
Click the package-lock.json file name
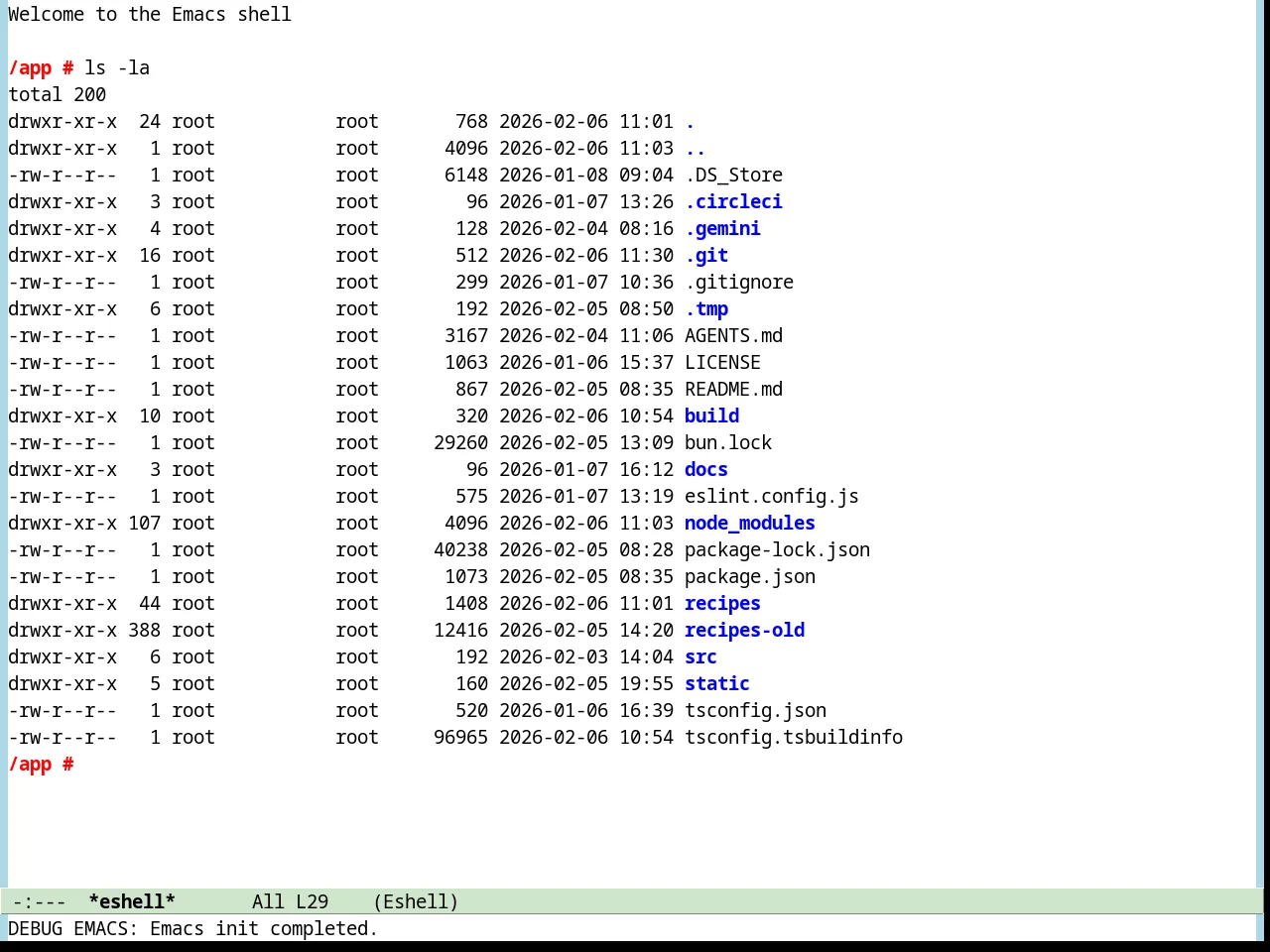tap(777, 549)
